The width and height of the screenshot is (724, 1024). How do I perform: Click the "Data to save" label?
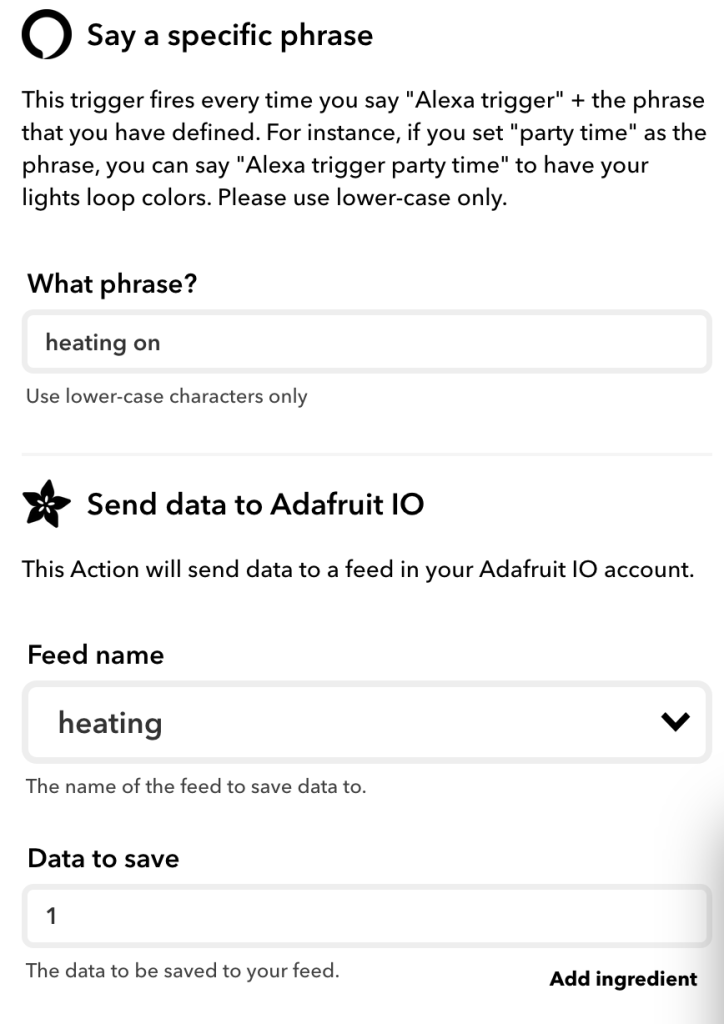[103, 859]
